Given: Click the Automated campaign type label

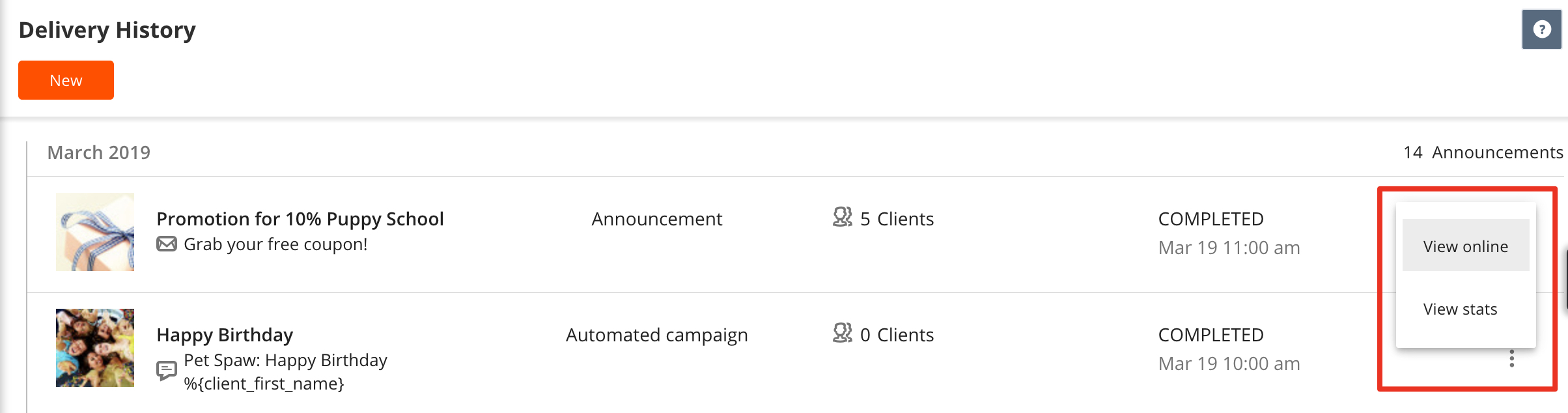Looking at the screenshot, I should point(656,335).
